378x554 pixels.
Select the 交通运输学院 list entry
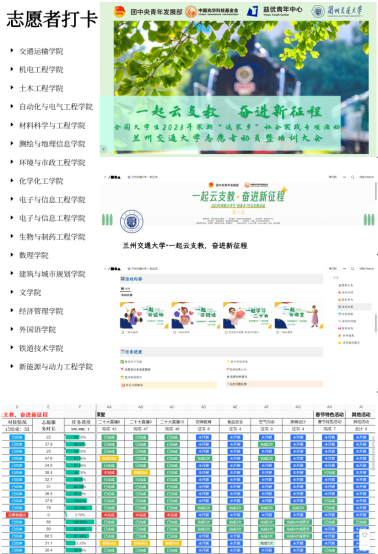click(x=41, y=51)
